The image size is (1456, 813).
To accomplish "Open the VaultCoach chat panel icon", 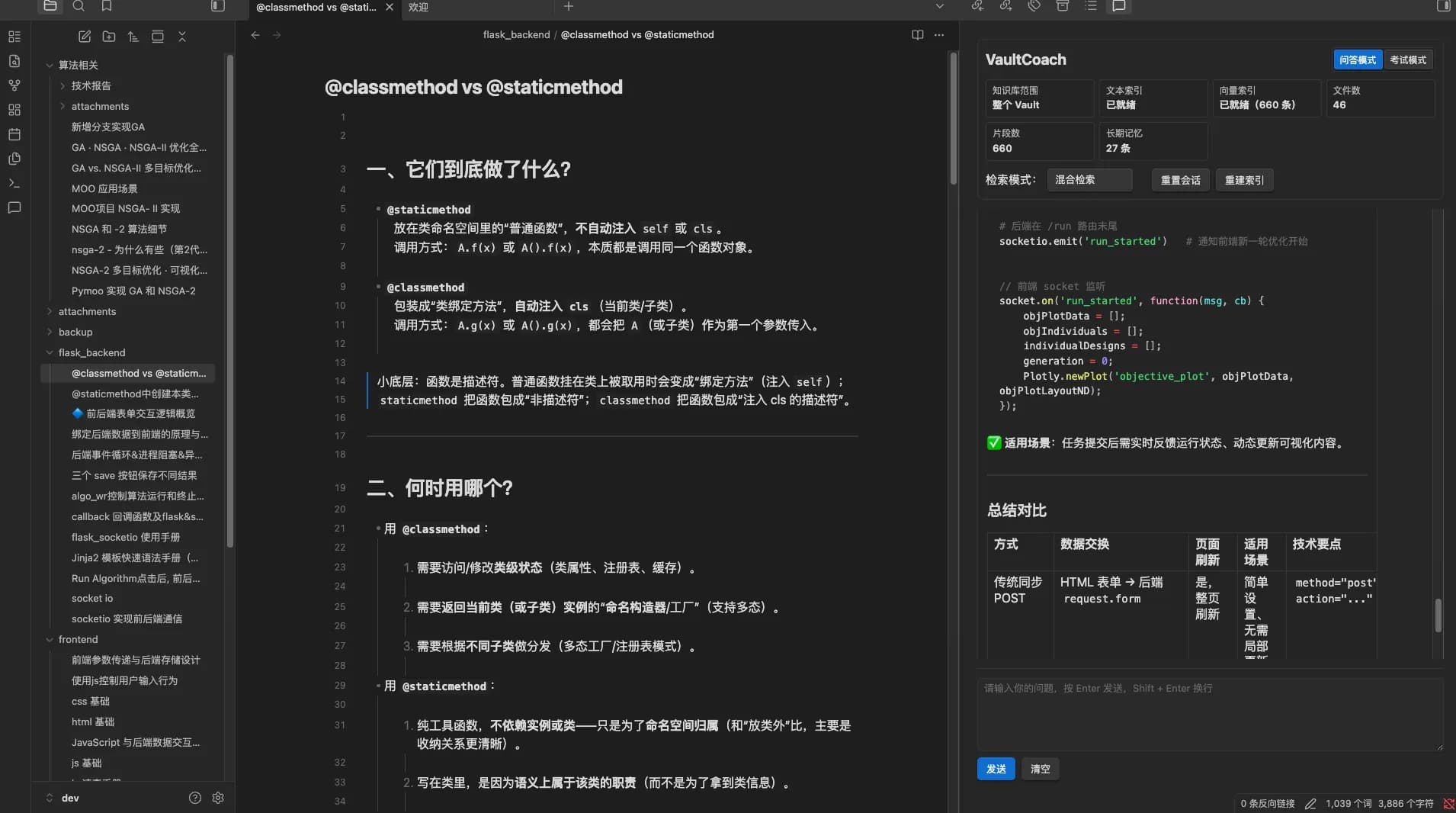I will coord(1119,6).
